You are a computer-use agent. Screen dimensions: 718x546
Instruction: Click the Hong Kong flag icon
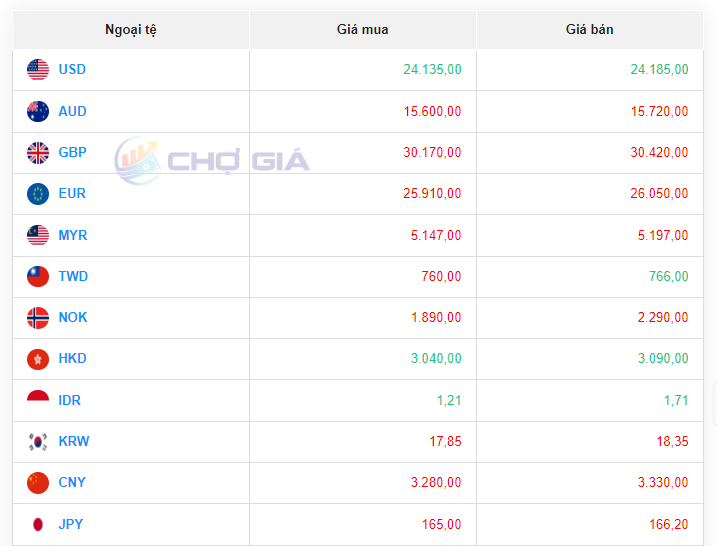click(38, 359)
